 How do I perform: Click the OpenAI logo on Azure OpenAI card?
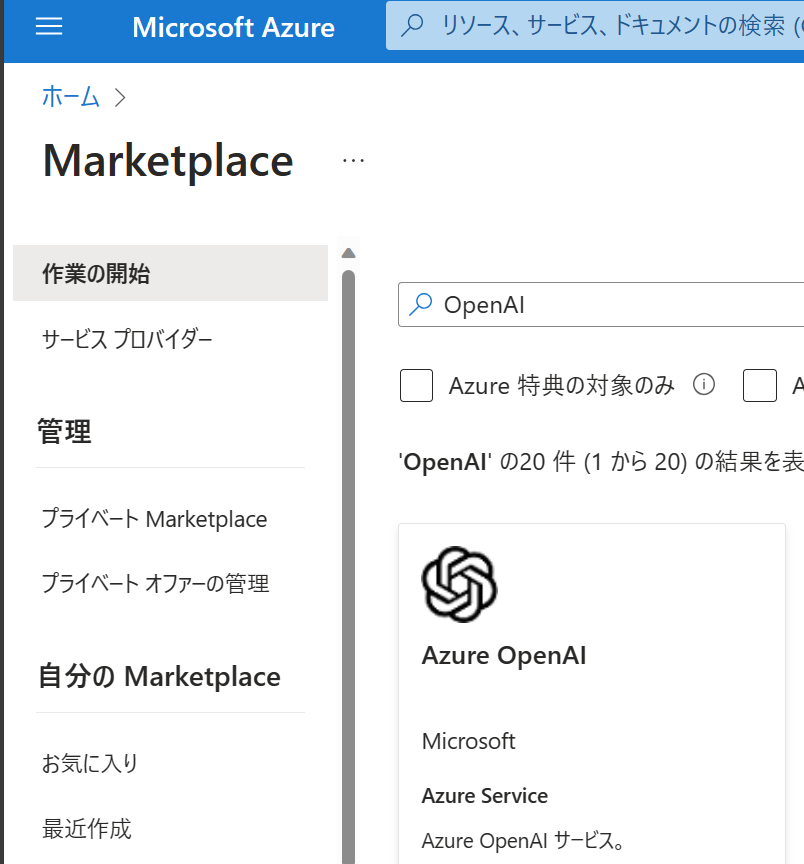click(459, 585)
